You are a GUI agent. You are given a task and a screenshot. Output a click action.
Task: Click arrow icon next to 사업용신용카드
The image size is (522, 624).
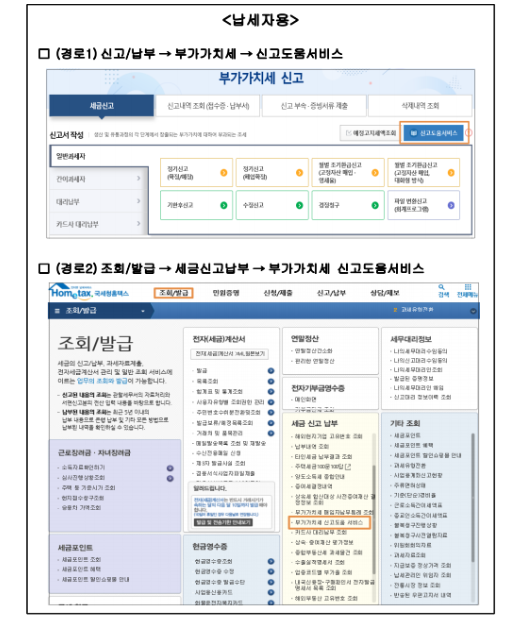point(271,592)
